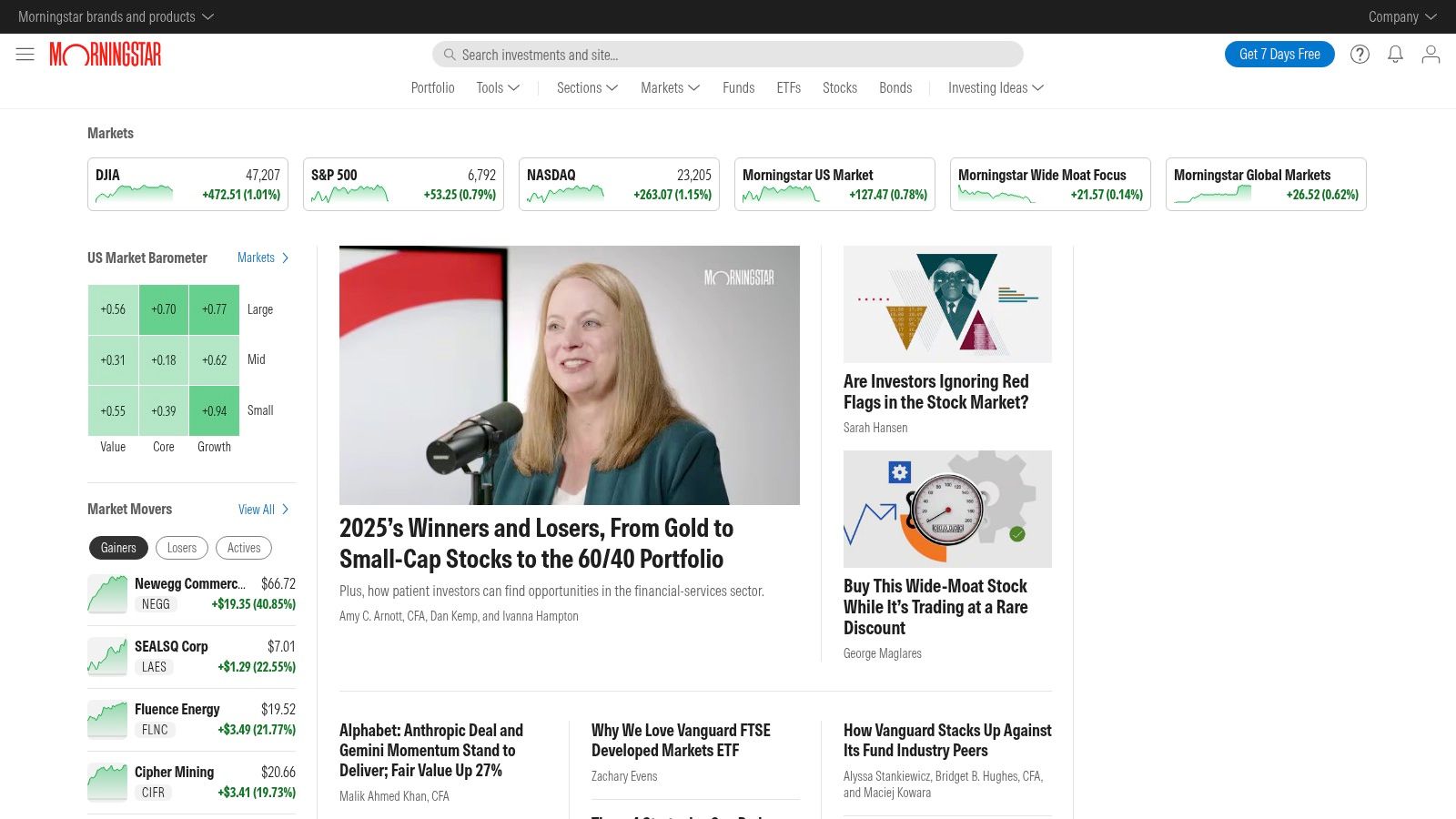Open the help question-mark icon
Image resolution: width=1456 pixels, height=819 pixels.
tap(1360, 54)
